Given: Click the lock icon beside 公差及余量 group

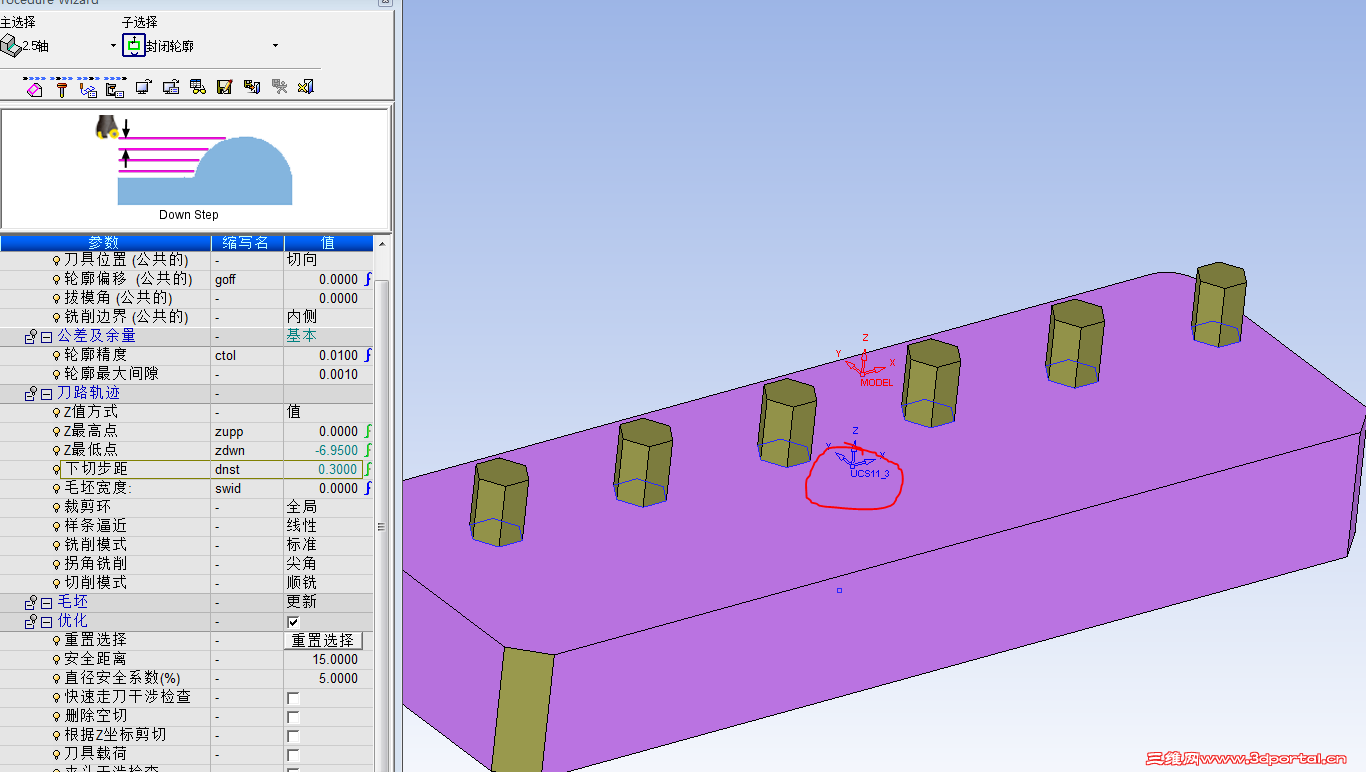Looking at the screenshot, I should [31, 336].
